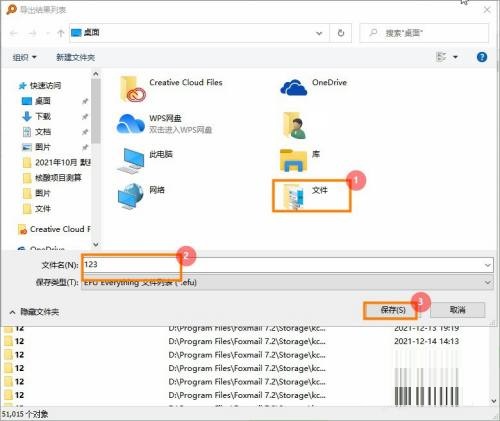Select the OneDrive cloud icon

[293, 87]
